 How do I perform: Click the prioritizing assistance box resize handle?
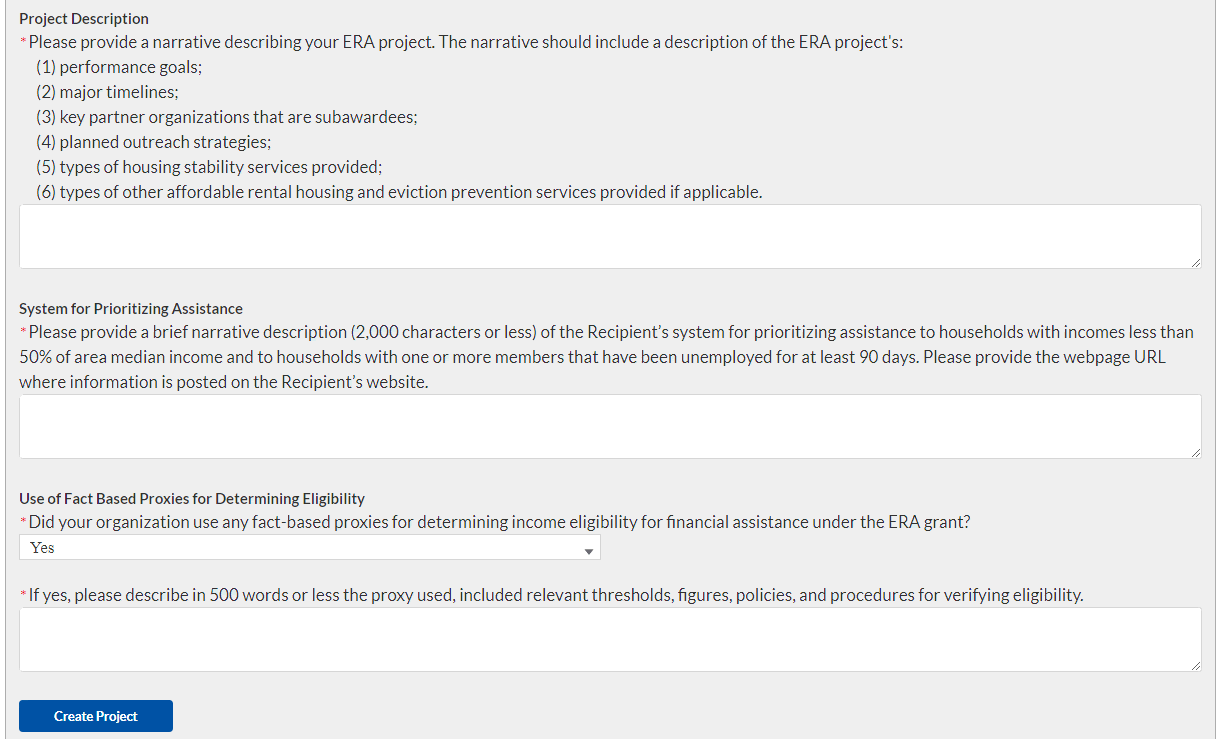tap(1195, 452)
